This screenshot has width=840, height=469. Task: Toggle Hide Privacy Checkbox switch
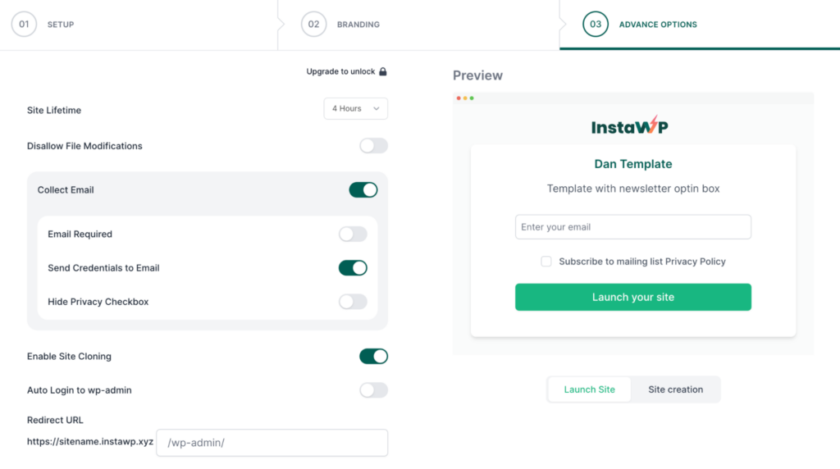352,302
